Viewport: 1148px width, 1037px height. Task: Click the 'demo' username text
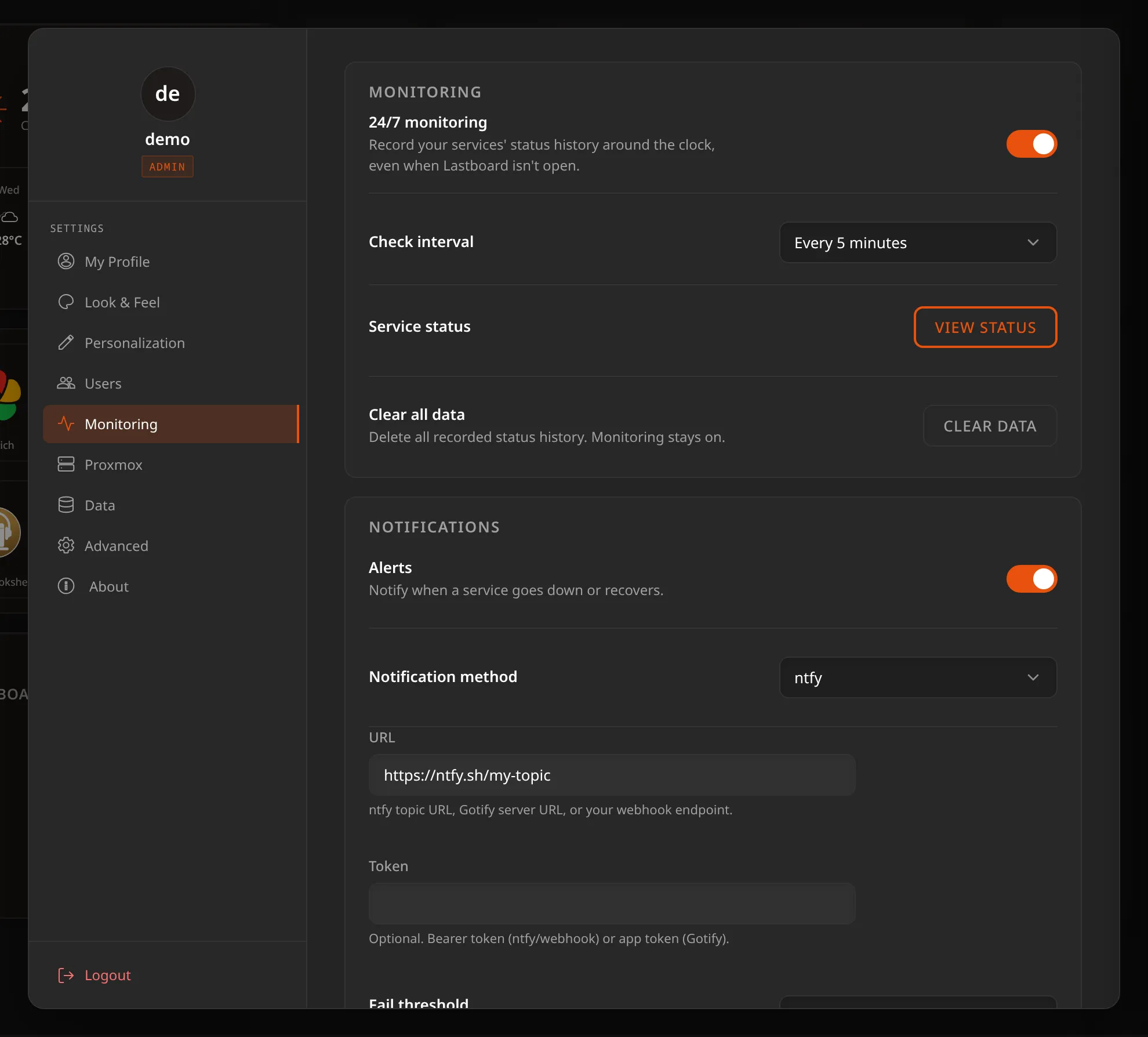168,139
